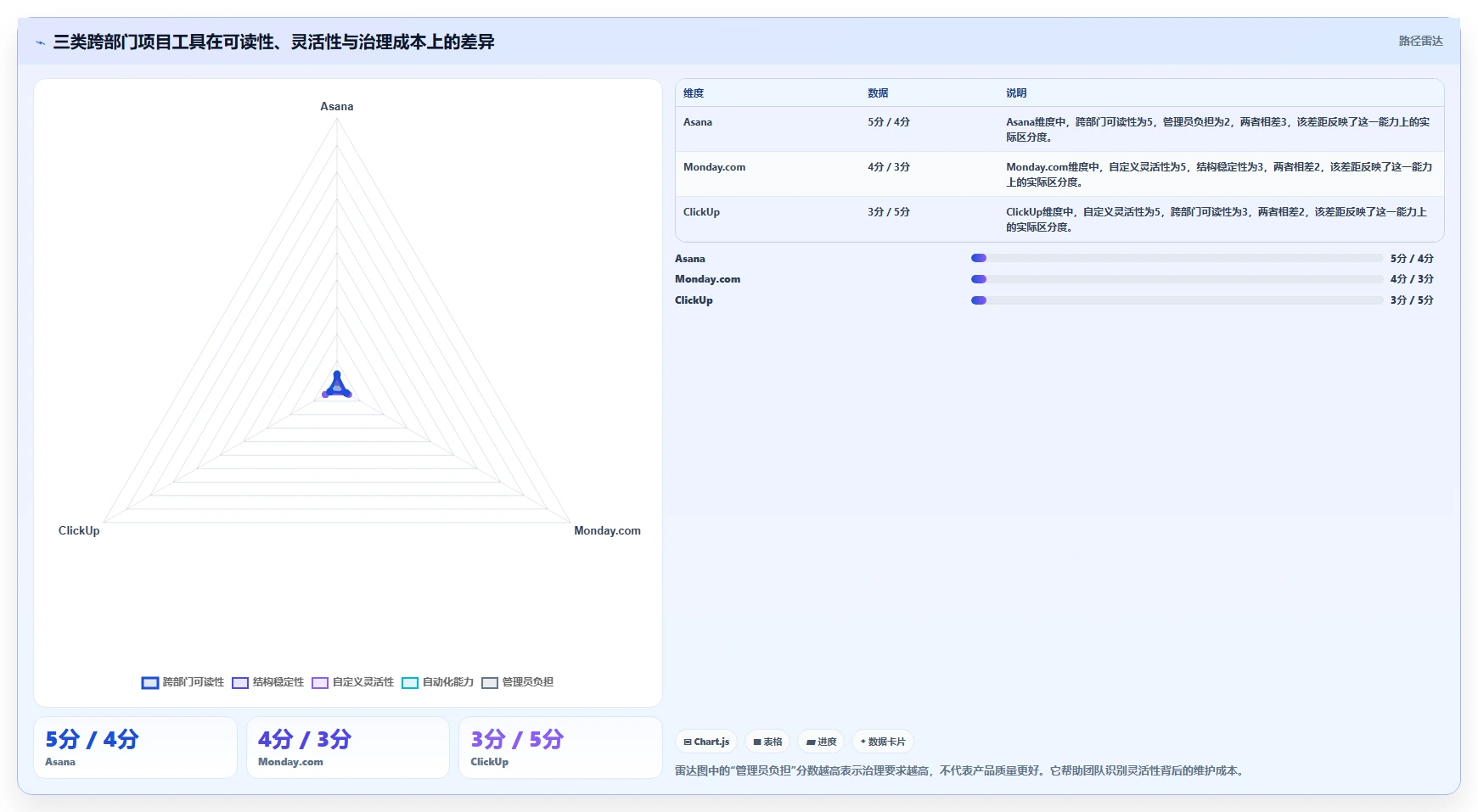Click the 进度 chip
The width and height of the screenshot is (1478, 812).
pyautogui.click(x=821, y=742)
